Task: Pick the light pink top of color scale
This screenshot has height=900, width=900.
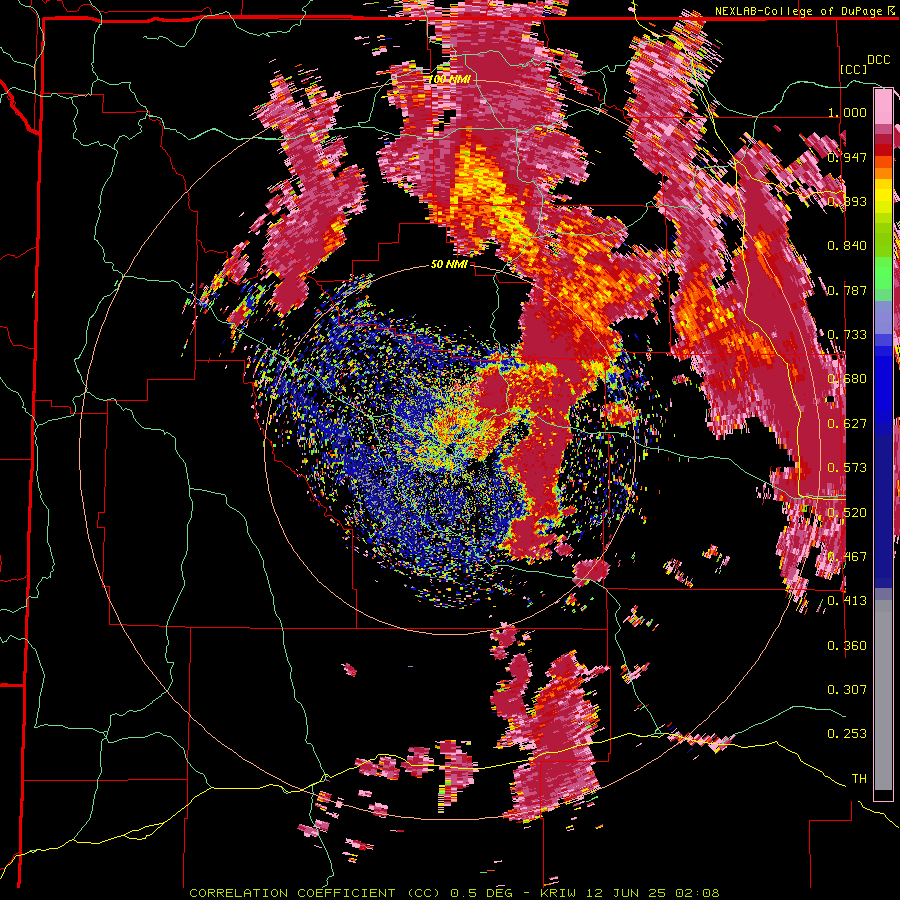Action: 883,107
